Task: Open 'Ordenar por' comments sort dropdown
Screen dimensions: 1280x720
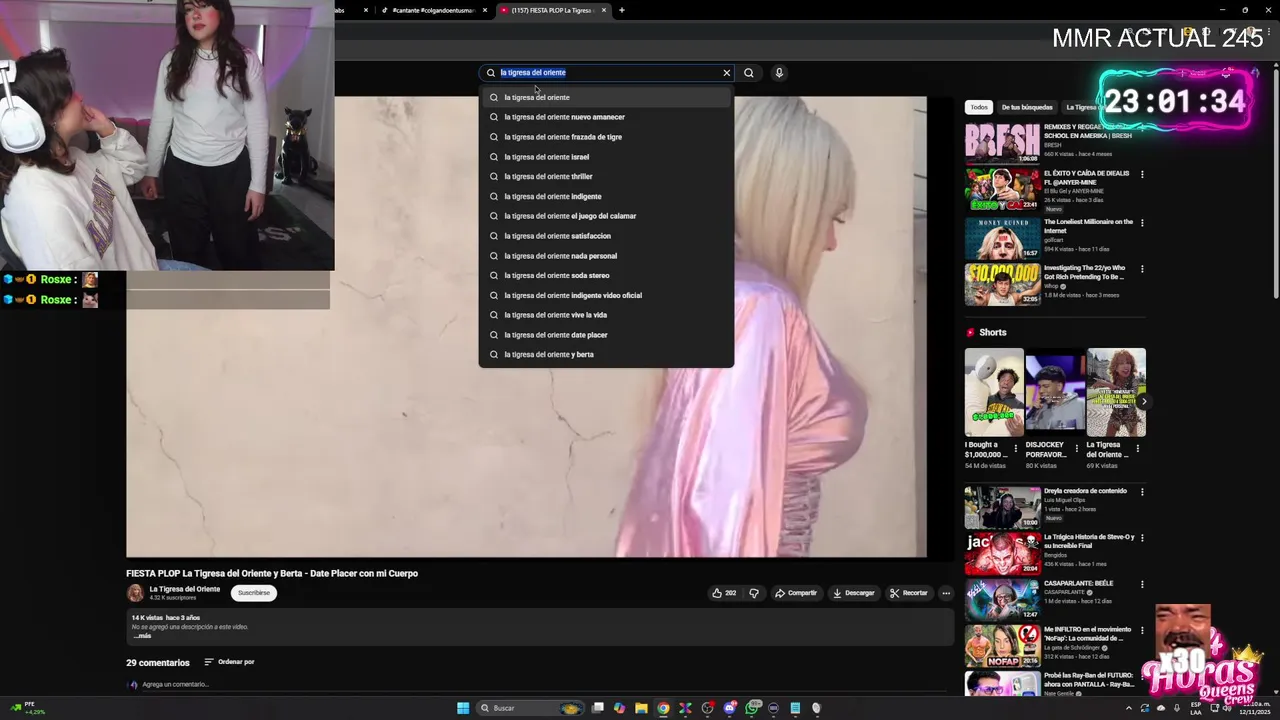Action: point(229,662)
